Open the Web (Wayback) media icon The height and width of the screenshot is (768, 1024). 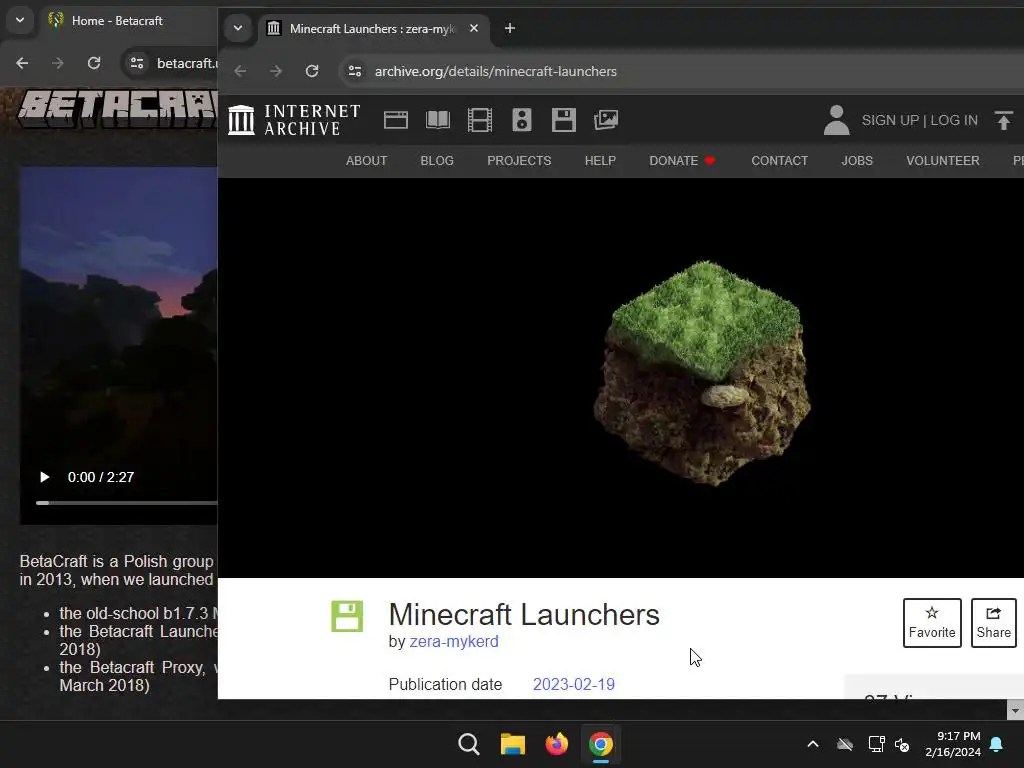(396, 120)
